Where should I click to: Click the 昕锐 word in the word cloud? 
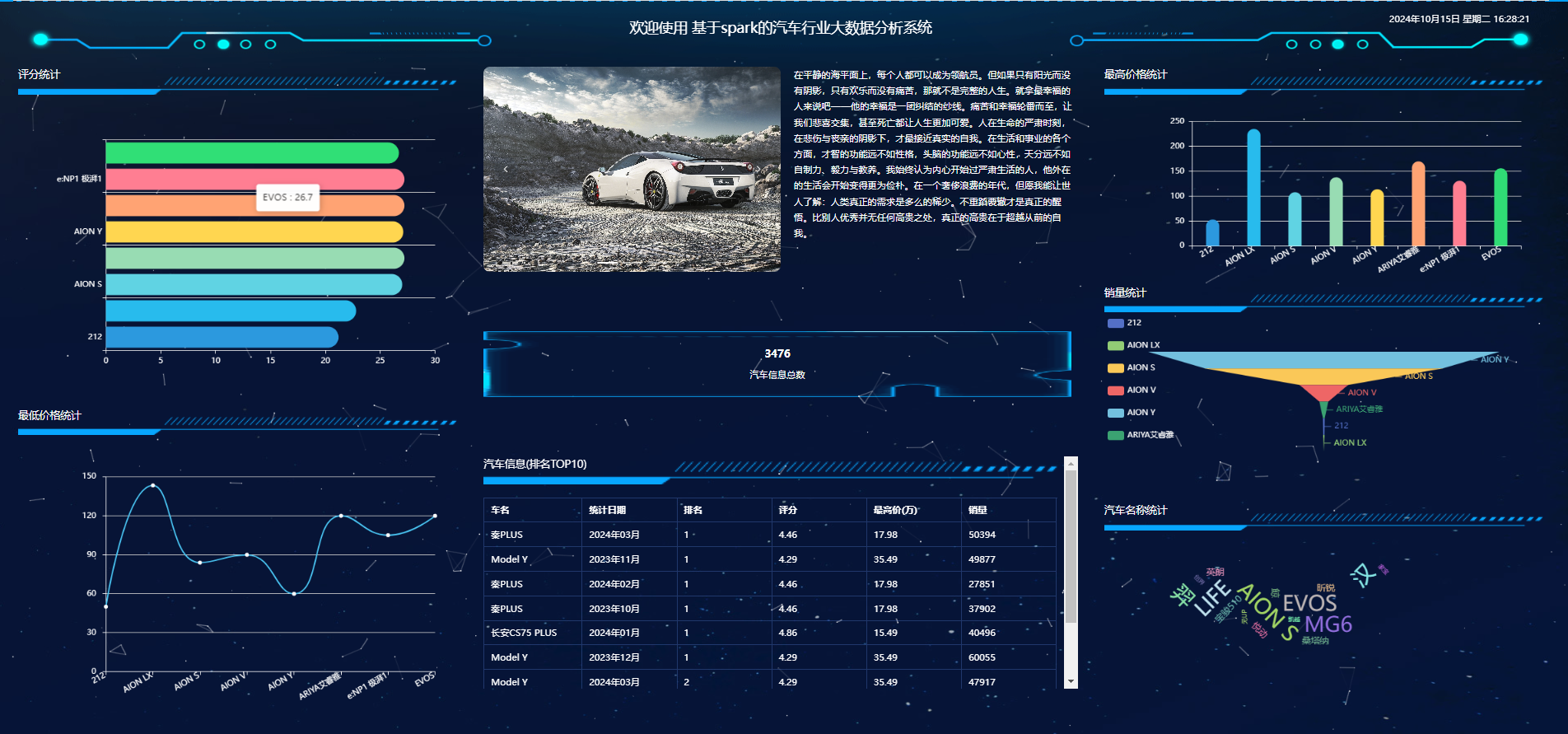(x=1326, y=587)
